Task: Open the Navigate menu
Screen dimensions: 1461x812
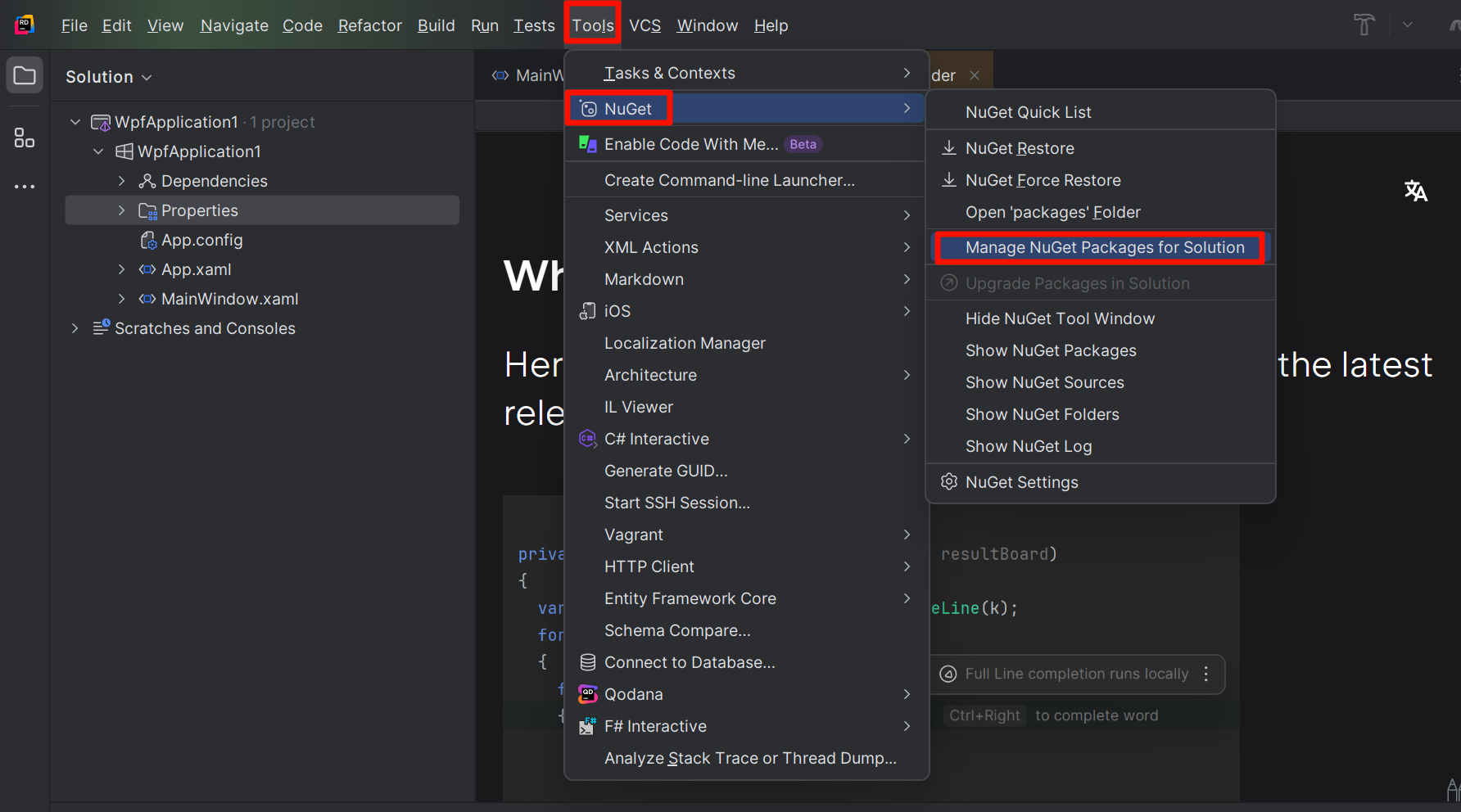Action: pos(234,25)
